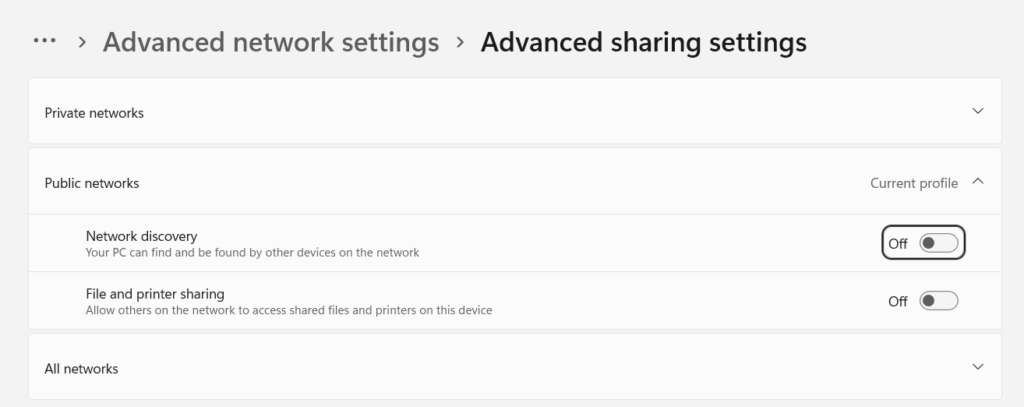Click the File and printer sharing description
This screenshot has height=407, width=1024.
289,310
